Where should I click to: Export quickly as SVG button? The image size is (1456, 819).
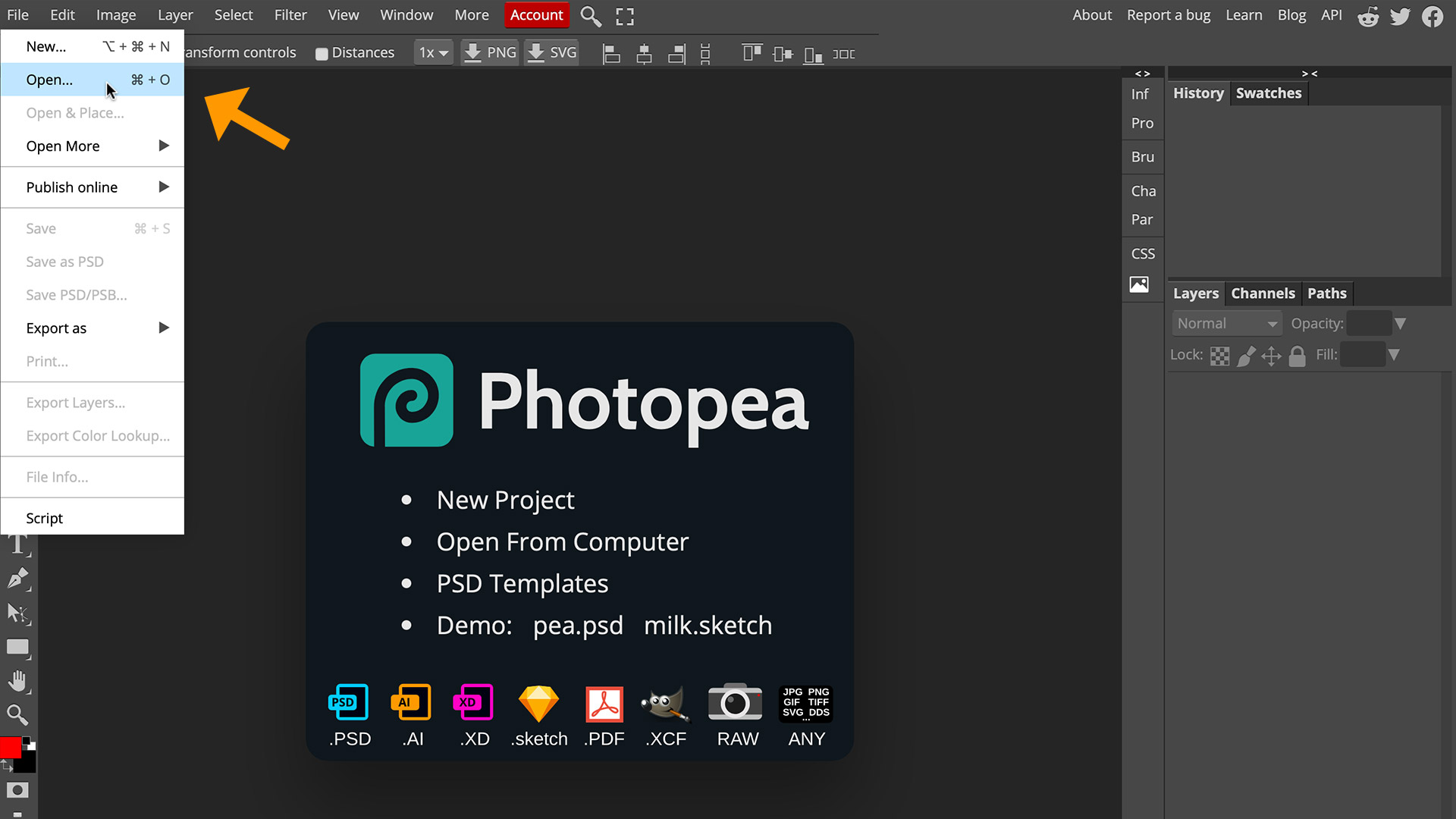pos(552,53)
